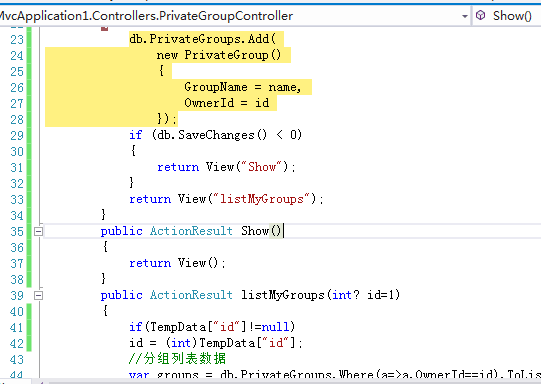
Task: Click 'ActionResult' in the listMyGroups declaration
Action: tap(191, 295)
